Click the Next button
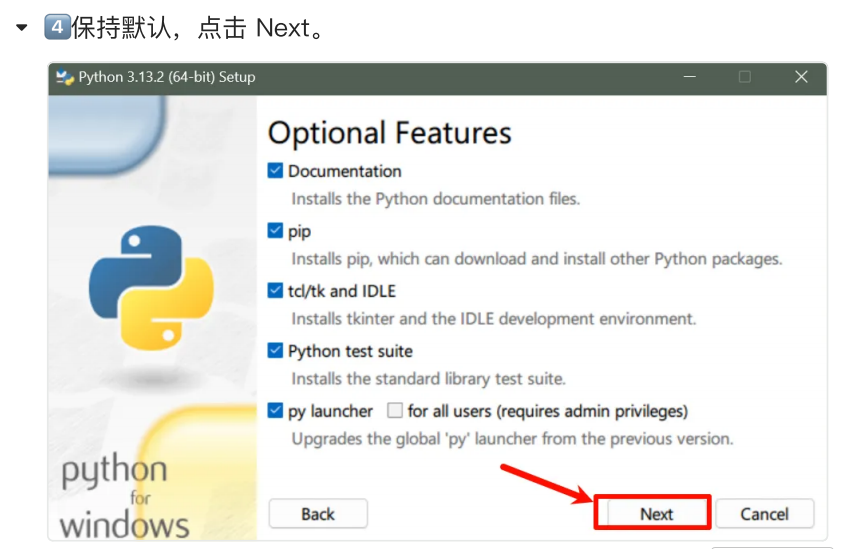Image resolution: width=867 pixels, height=549 pixels. point(656,514)
